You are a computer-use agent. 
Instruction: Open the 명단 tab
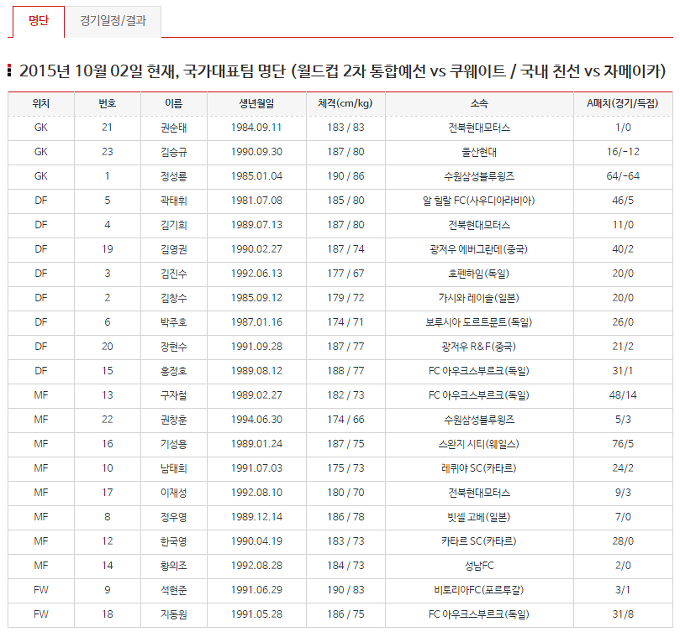pyautogui.click(x=39, y=21)
